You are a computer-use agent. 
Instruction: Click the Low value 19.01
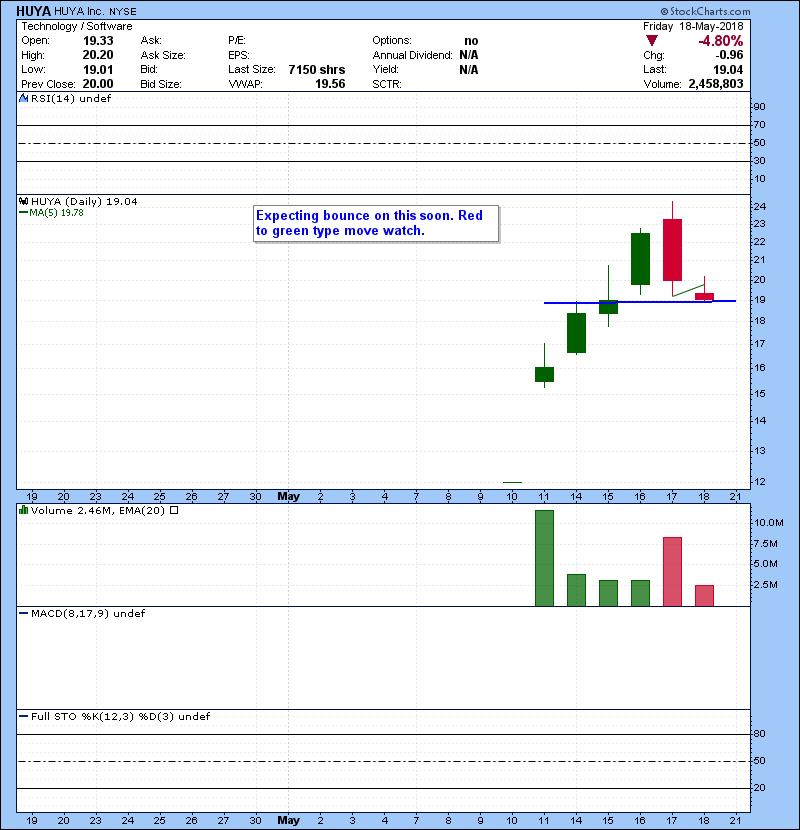tap(98, 69)
